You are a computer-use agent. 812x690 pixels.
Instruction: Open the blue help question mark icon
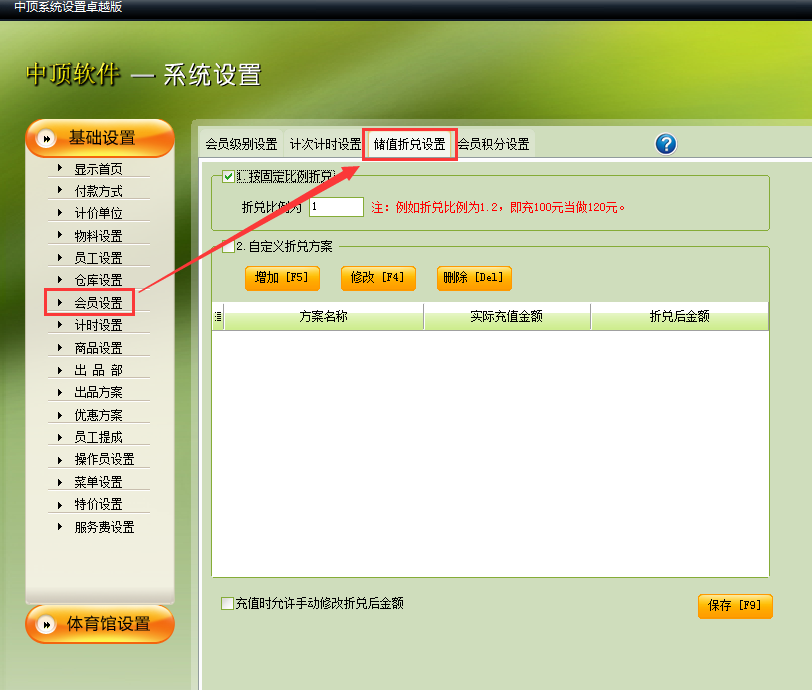click(x=666, y=144)
